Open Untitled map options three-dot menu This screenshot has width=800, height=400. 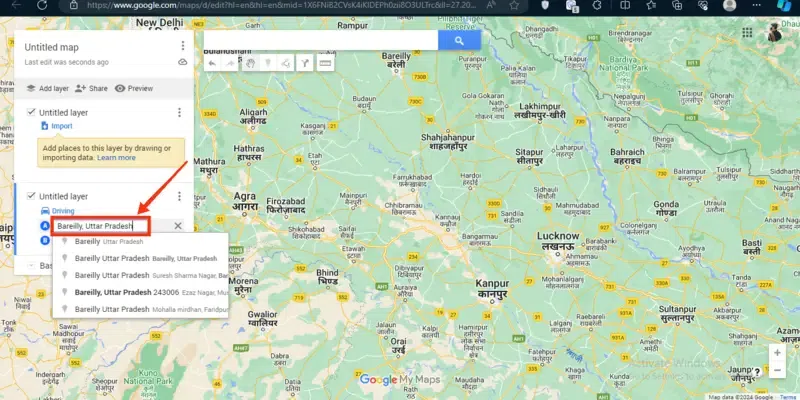pyautogui.click(x=183, y=46)
